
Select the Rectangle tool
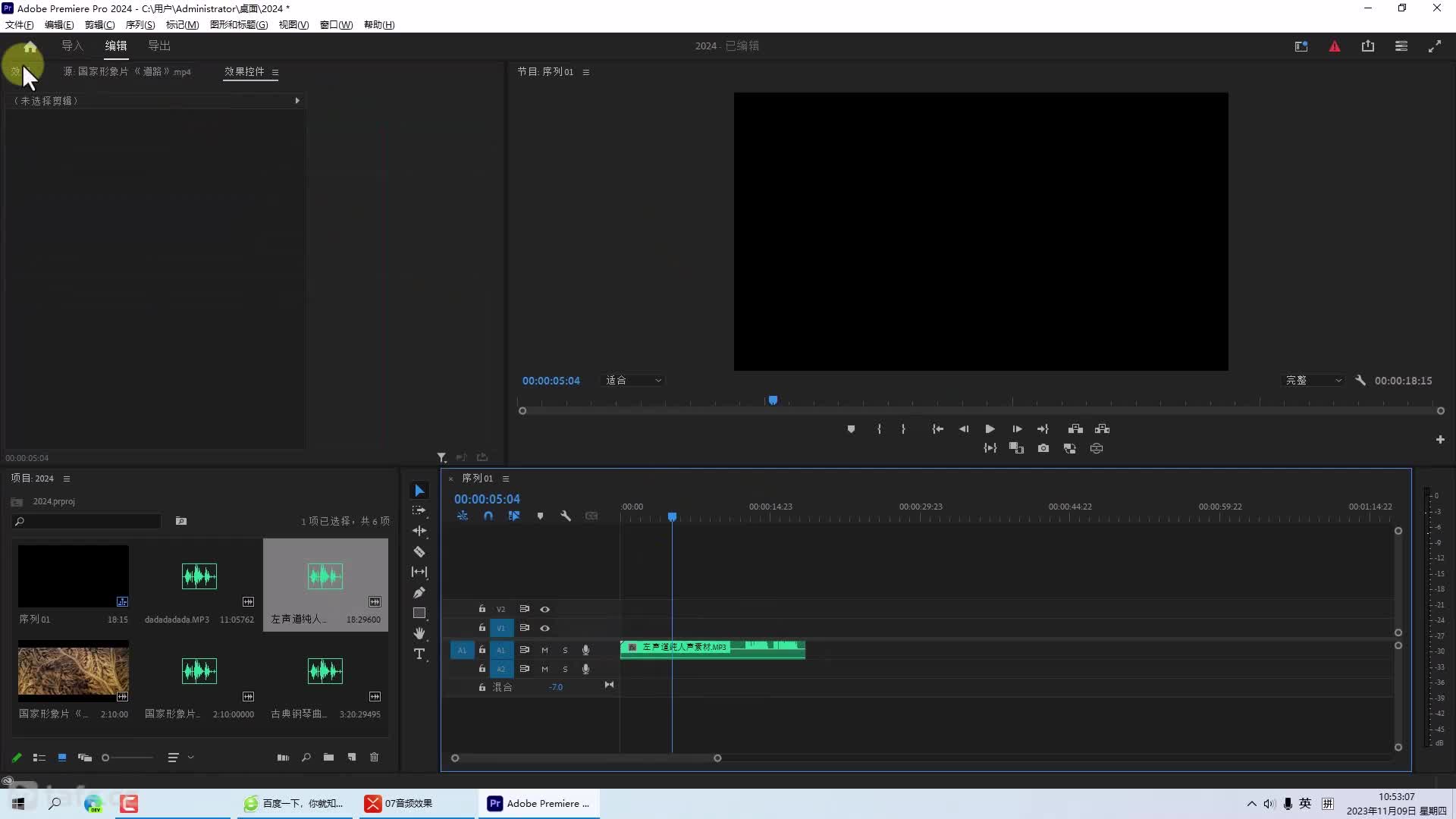click(419, 613)
